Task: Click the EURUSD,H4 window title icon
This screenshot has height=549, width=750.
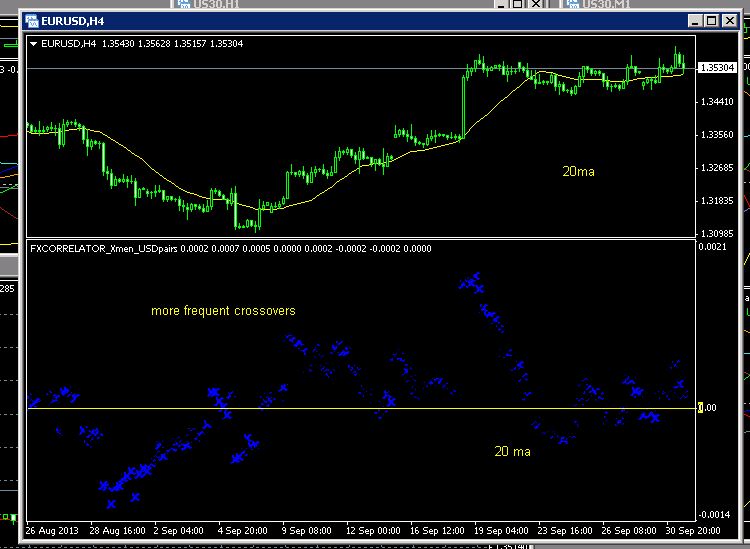Action: (32, 21)
